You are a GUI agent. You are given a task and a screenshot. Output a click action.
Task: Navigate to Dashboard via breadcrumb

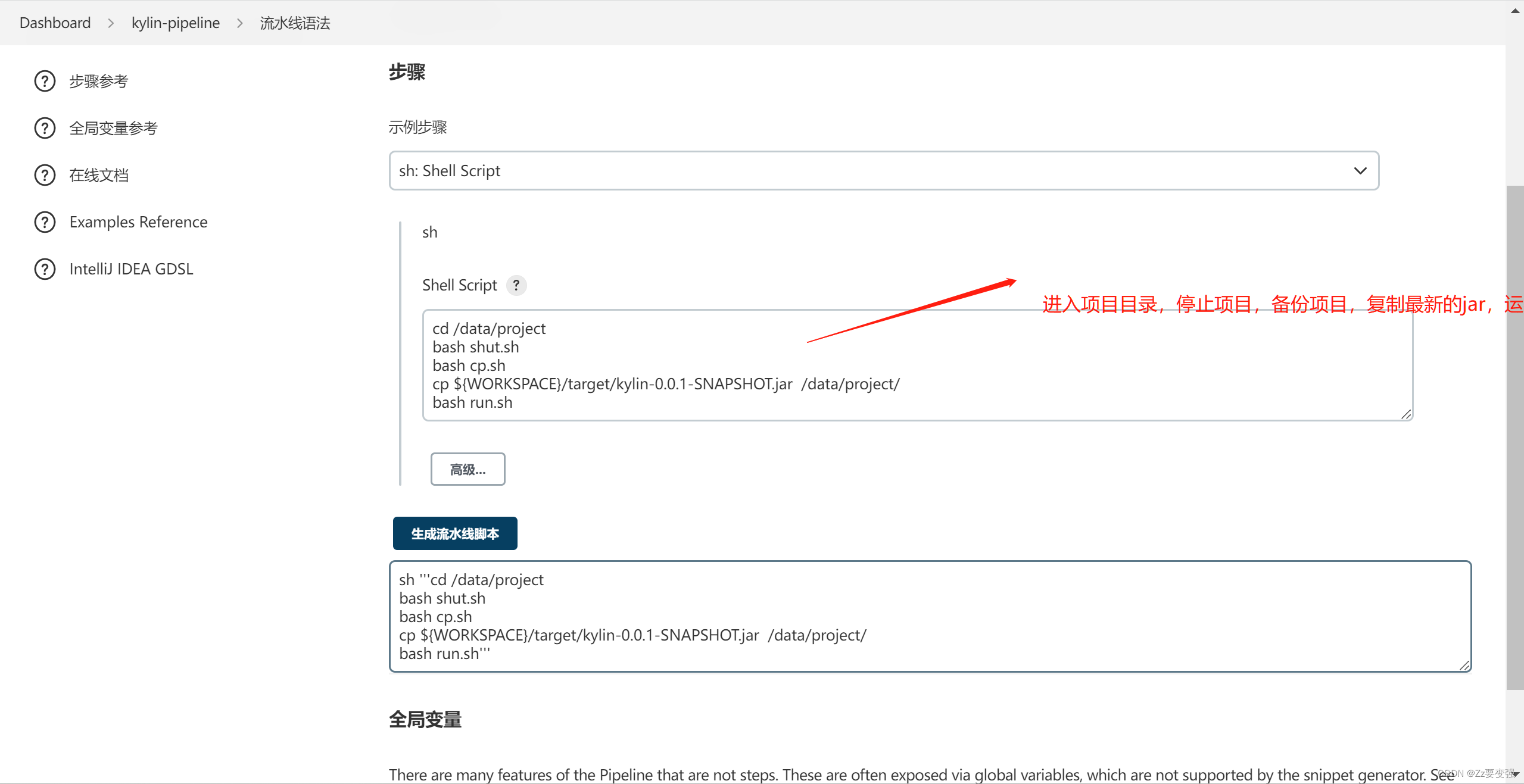click(x=55, y=23)
